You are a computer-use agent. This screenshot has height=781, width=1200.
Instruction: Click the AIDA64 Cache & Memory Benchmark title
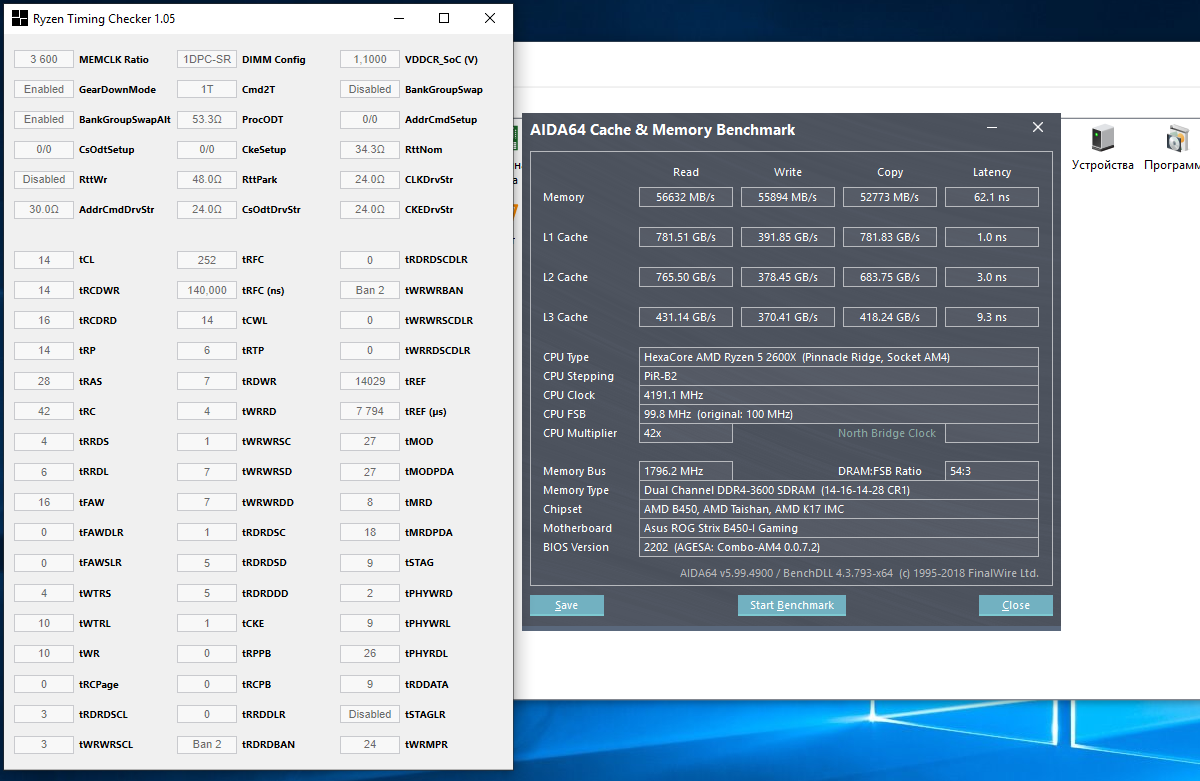click(x=663, y=130)
